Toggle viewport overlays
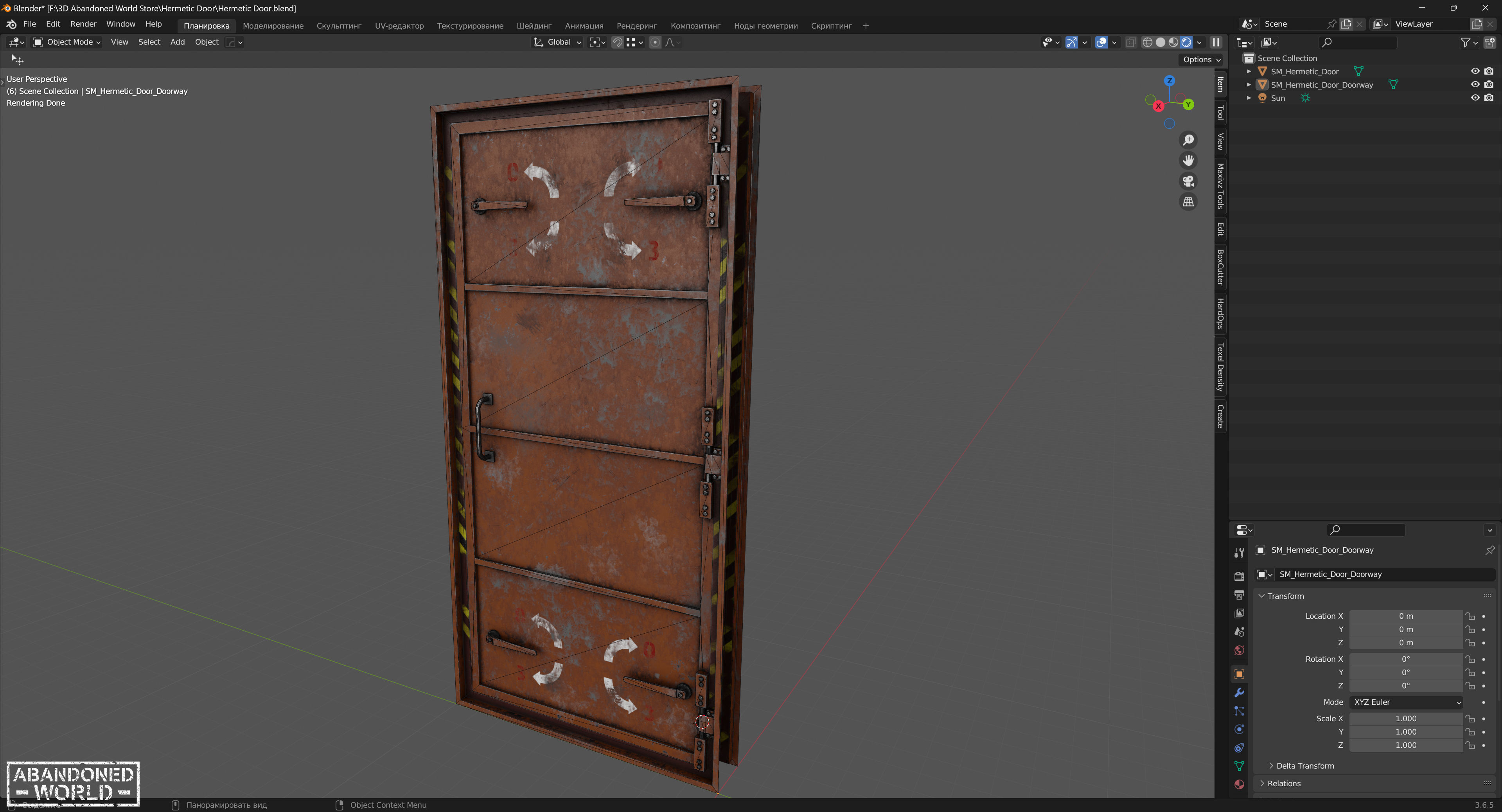Viewport: 1502px width, 812px height. 1101,43
